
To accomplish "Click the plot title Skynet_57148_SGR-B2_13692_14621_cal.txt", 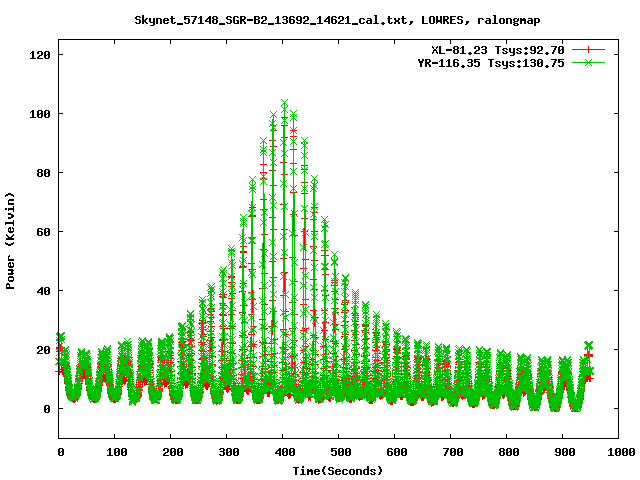I will point(271,20).
